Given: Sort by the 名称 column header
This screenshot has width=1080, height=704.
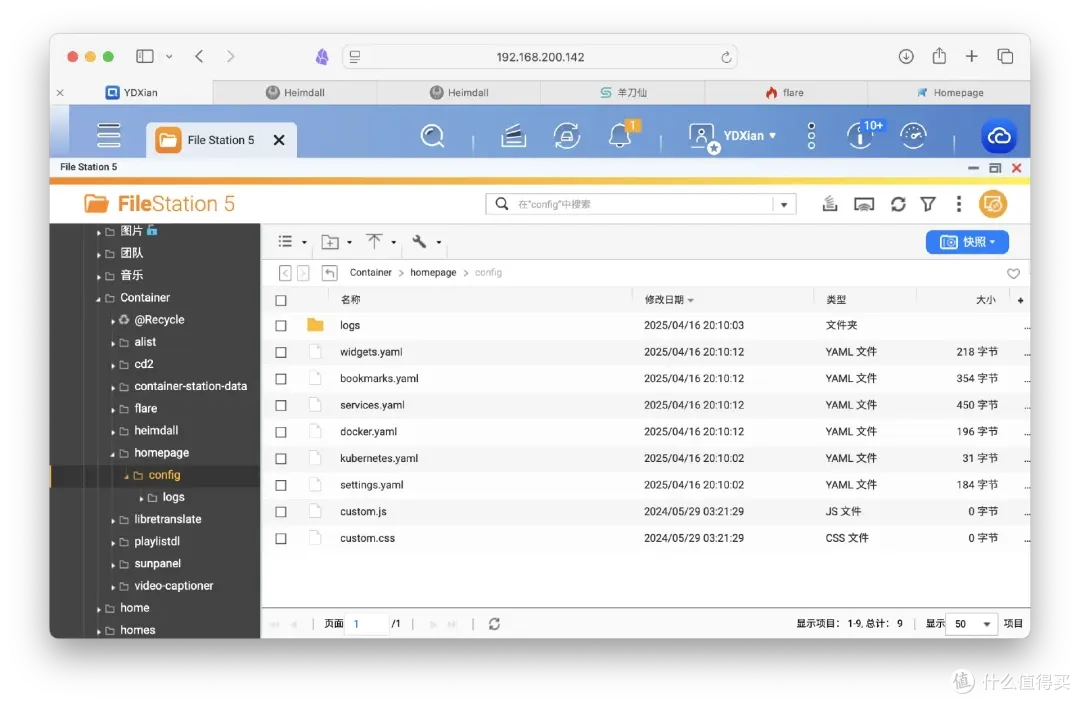Looking at the screenshot, I should (351, 300).
